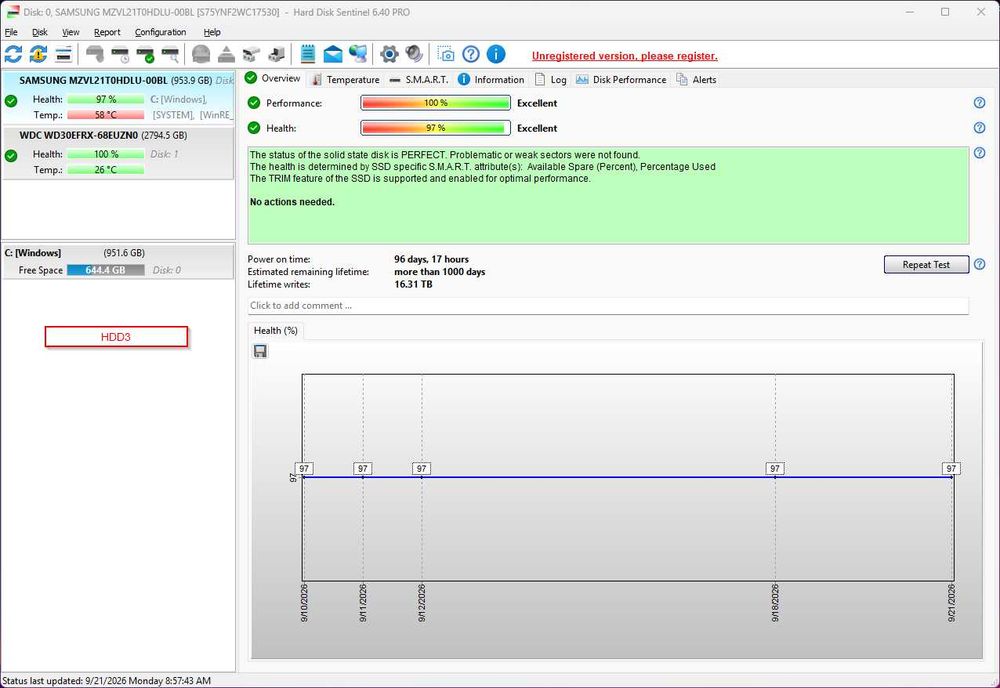Click the disk with clock toolbar icon

tap(120, 54)
